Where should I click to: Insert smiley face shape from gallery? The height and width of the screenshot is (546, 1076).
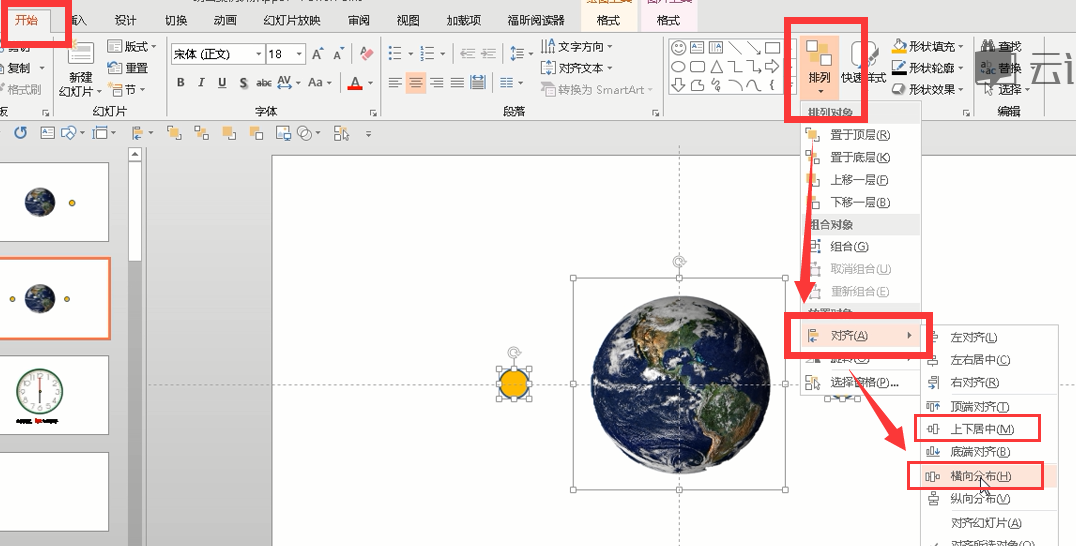tap(678, 47)
